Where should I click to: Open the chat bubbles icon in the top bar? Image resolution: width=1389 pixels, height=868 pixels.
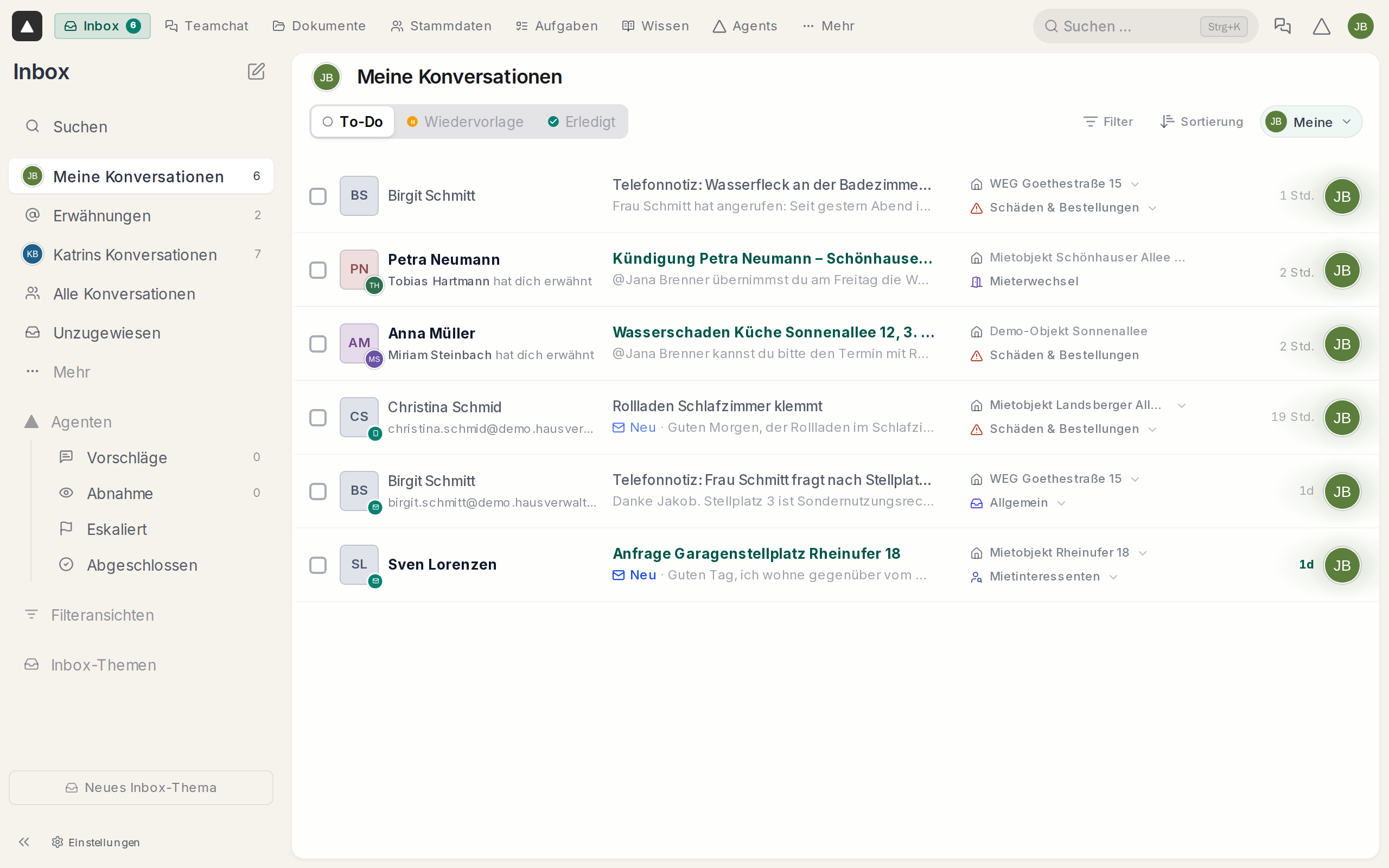click(x=1282, y=26)
